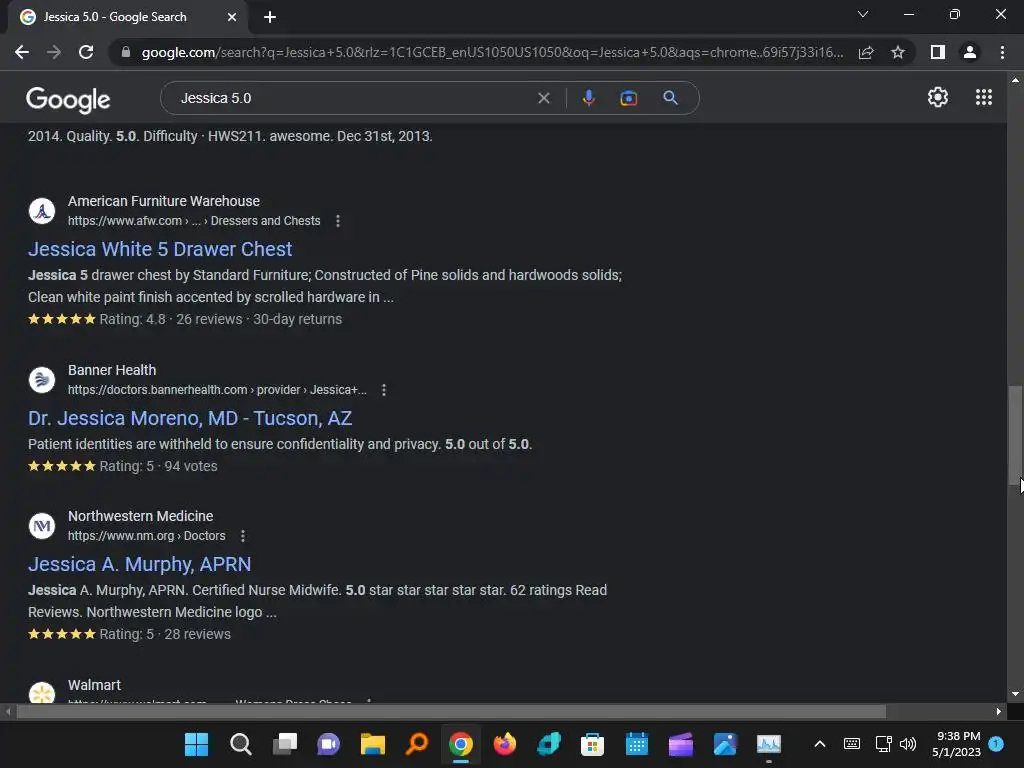Image resolution: width=1024 pixels, height=768 pixels.
Task: Open volume control in system tray
Action: [x=908, y=744]
